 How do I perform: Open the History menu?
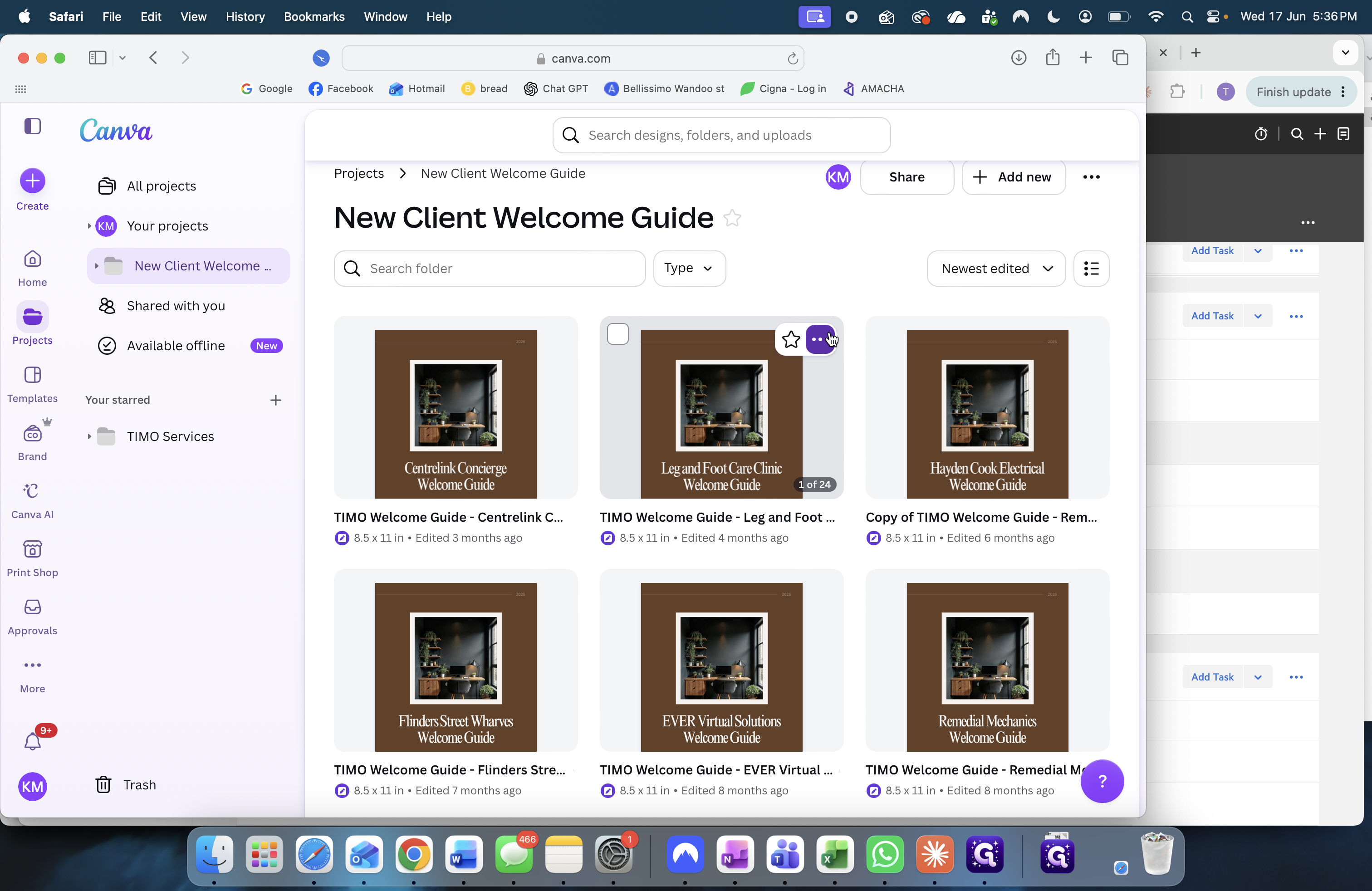pyautogui.click(x=245, y=17)
